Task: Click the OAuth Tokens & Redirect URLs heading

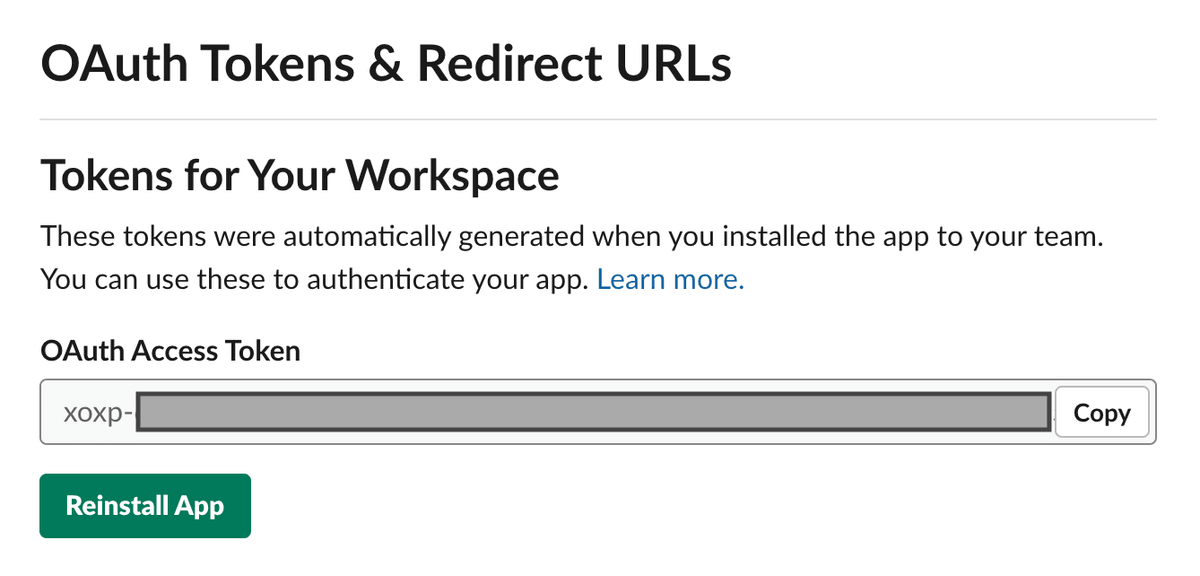Action: coord(385,62)
